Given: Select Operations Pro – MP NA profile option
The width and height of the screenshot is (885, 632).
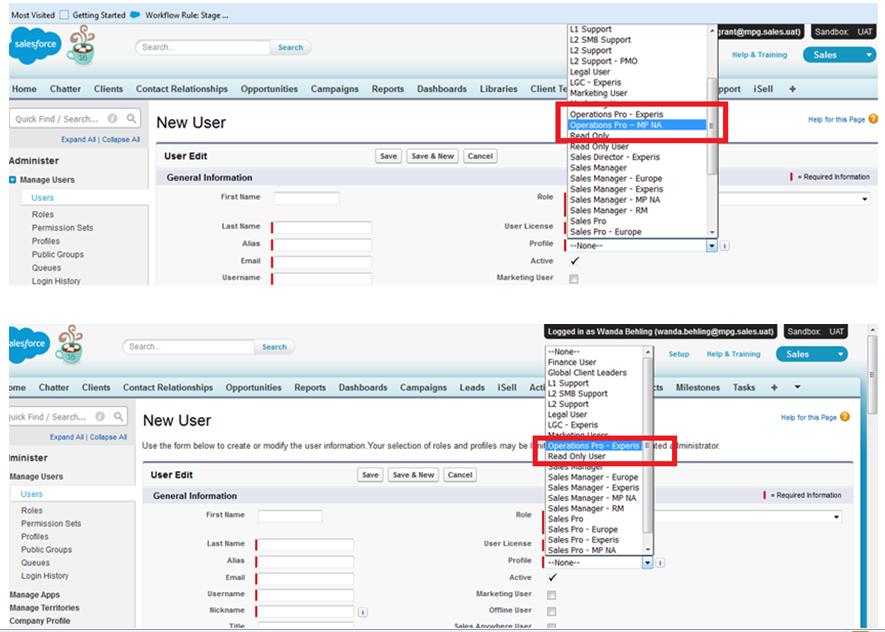Looking at the screenshot, I should point(637,125).
